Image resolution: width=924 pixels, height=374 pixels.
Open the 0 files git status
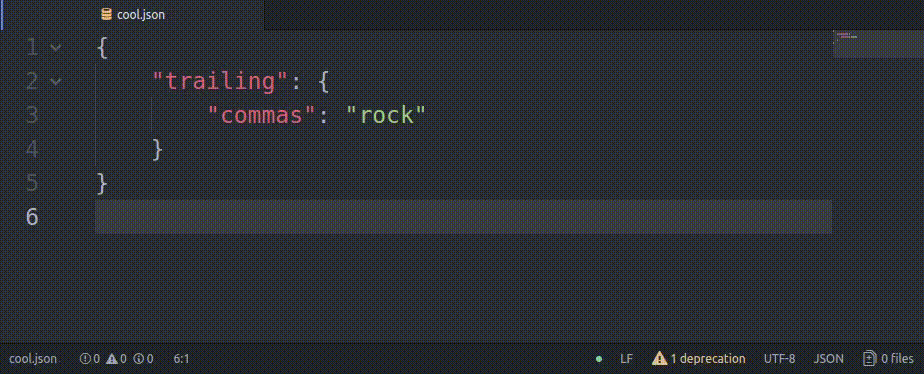click(x=889, y=358)
